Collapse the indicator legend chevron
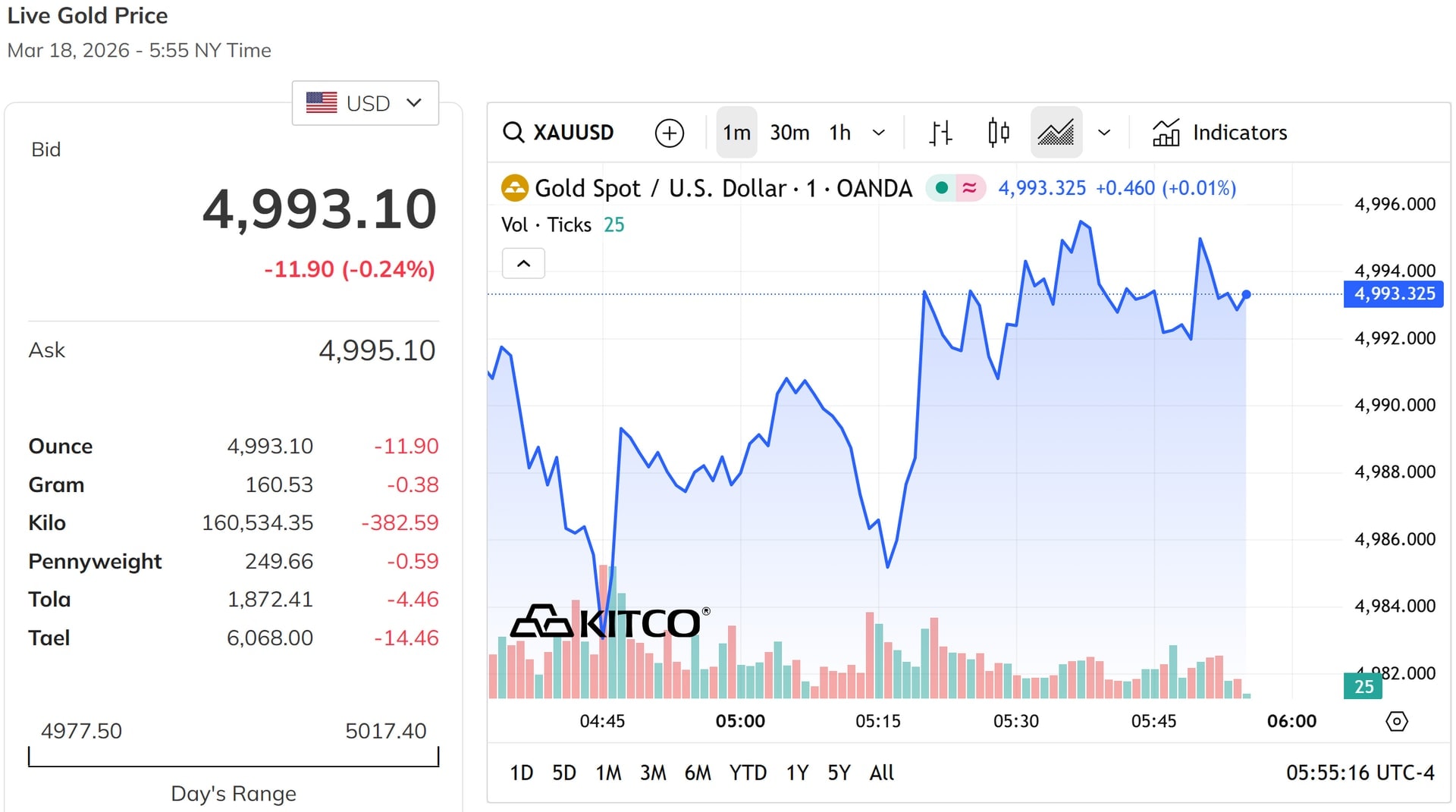This screenshot has width=1456, height=812. pos(523,264)
